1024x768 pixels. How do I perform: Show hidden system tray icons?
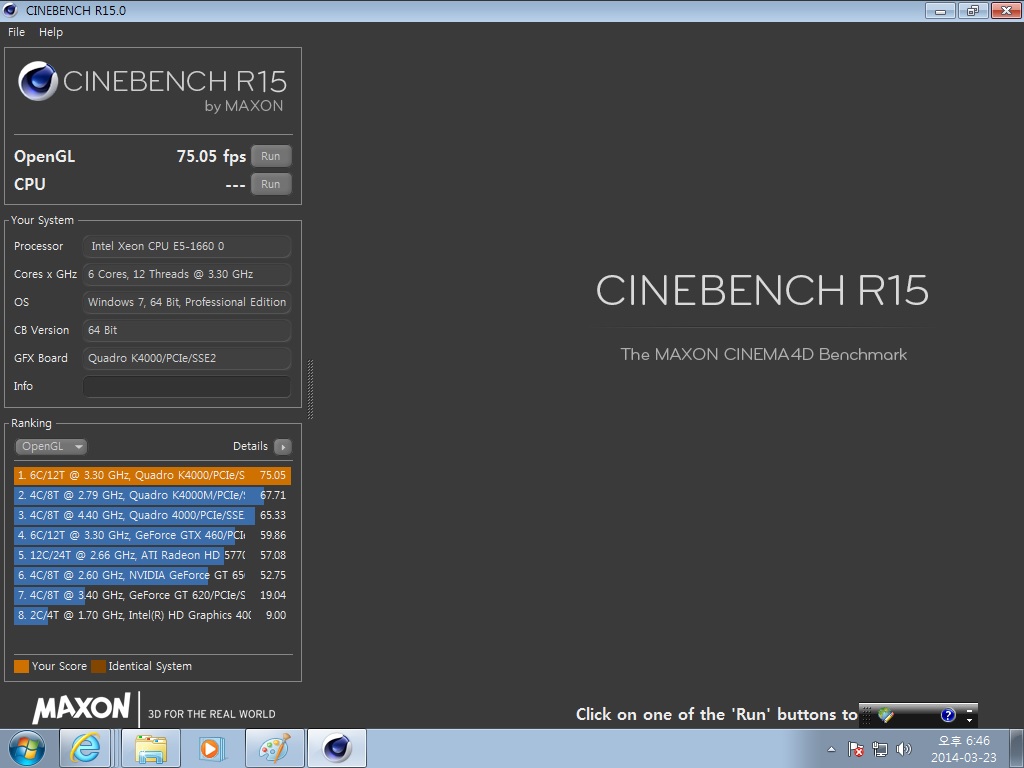click(831, 749)
